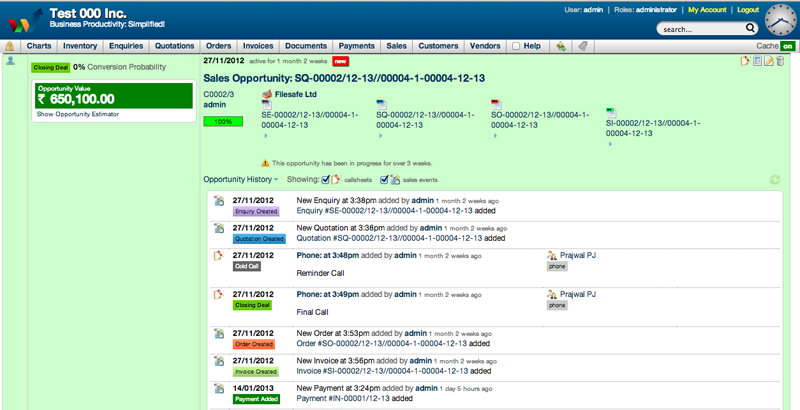Click the refresh icon in opportunity history
Viewport: 800px width, 410px height.
click(x=774, y=180)
